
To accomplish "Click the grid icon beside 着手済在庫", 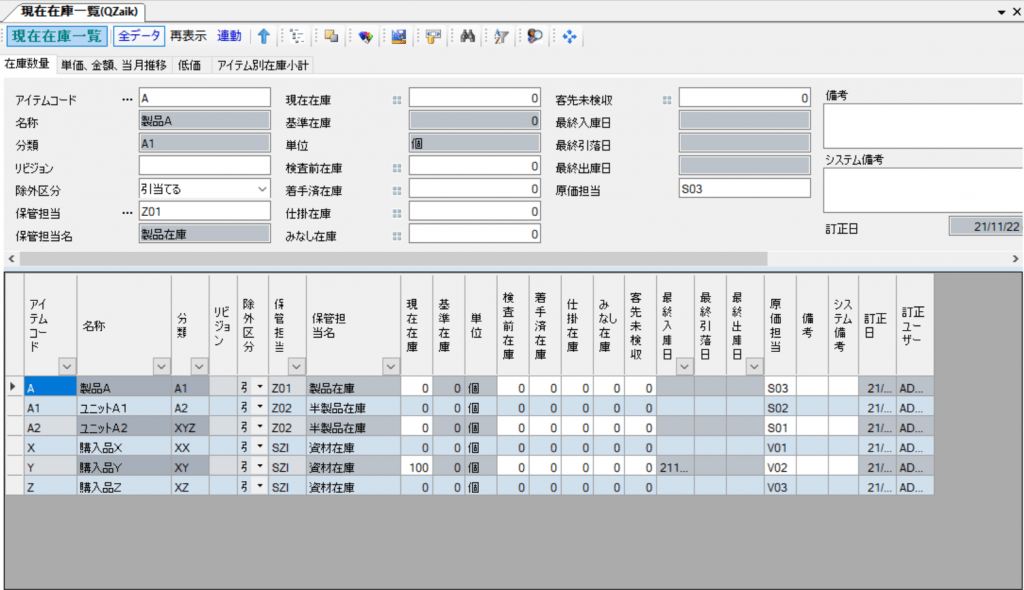I will [x=397, y=191].
